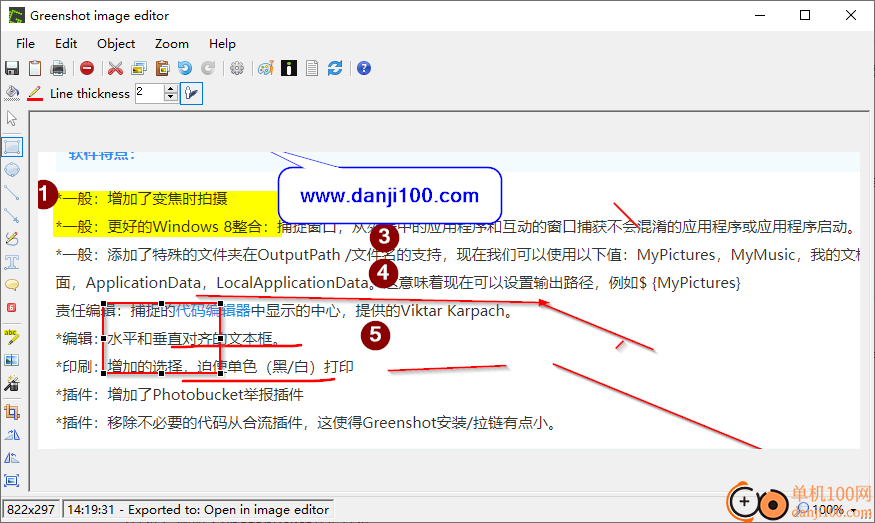Image resolution: width=875 pixels, height=523 pixels.
Task: Decrease line thickness with down arrow
Action: (x=171, y=97)
